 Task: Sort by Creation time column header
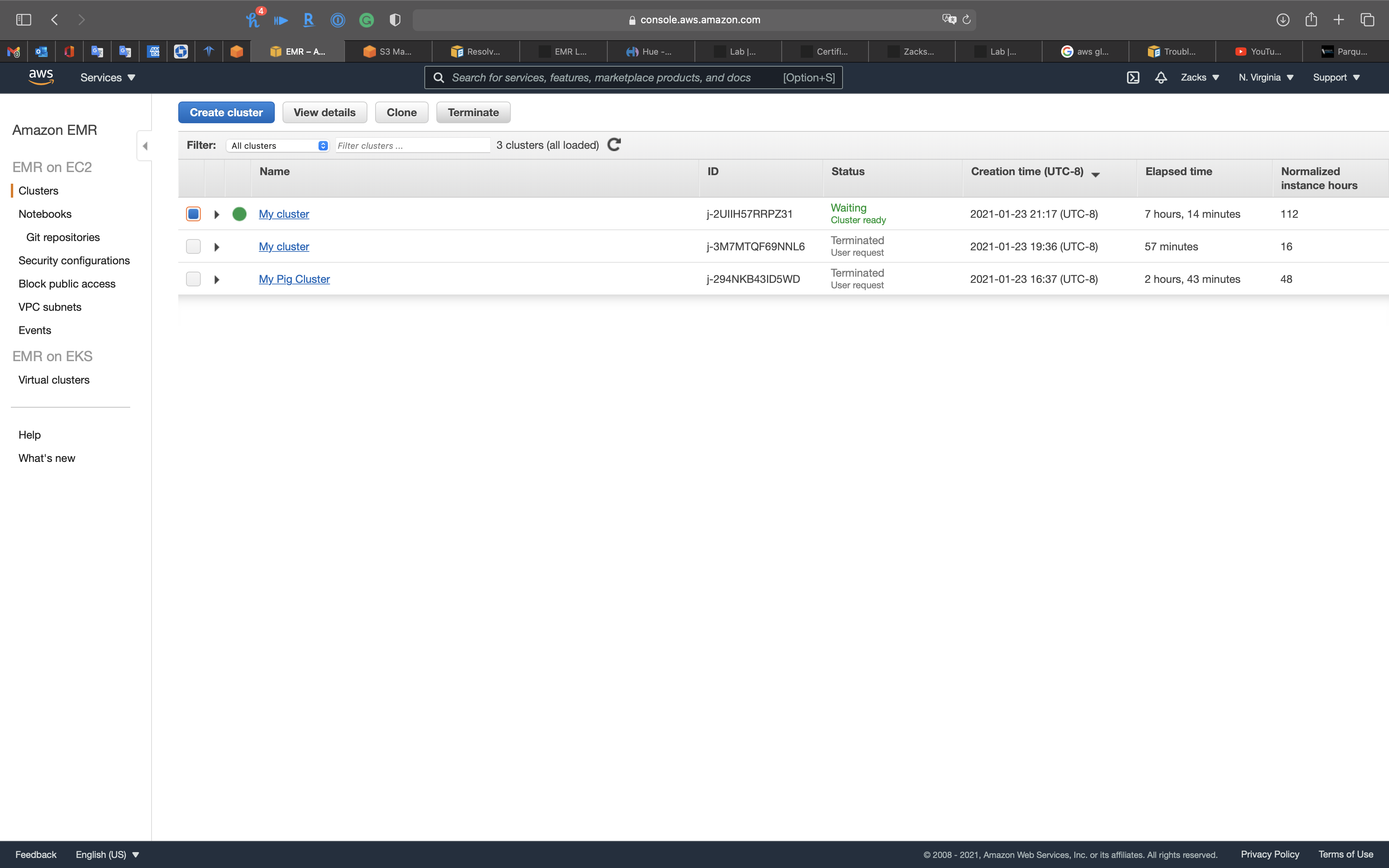[1027, 172]
